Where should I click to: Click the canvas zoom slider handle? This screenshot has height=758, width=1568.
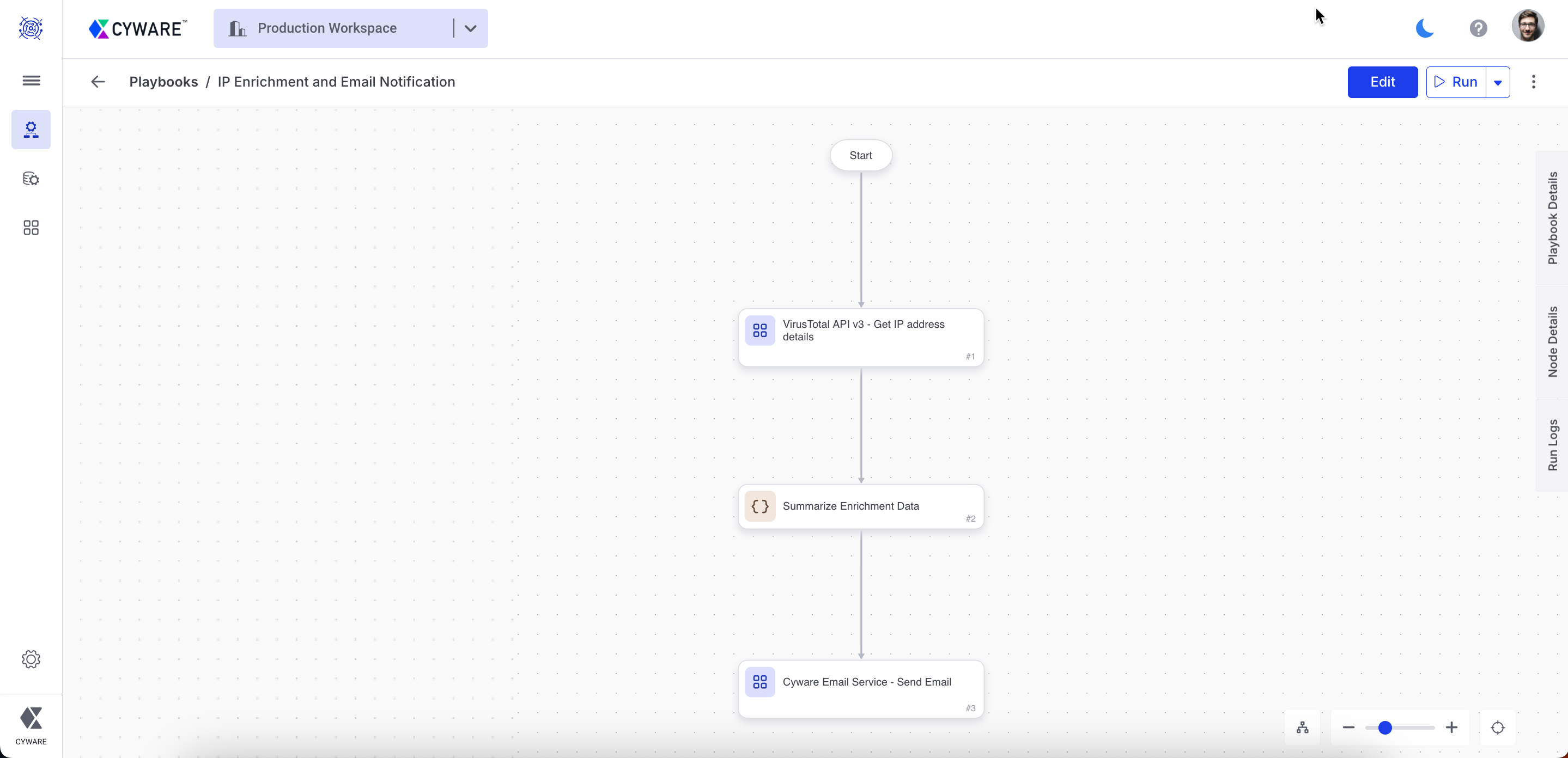click(x=1385, y=728)
